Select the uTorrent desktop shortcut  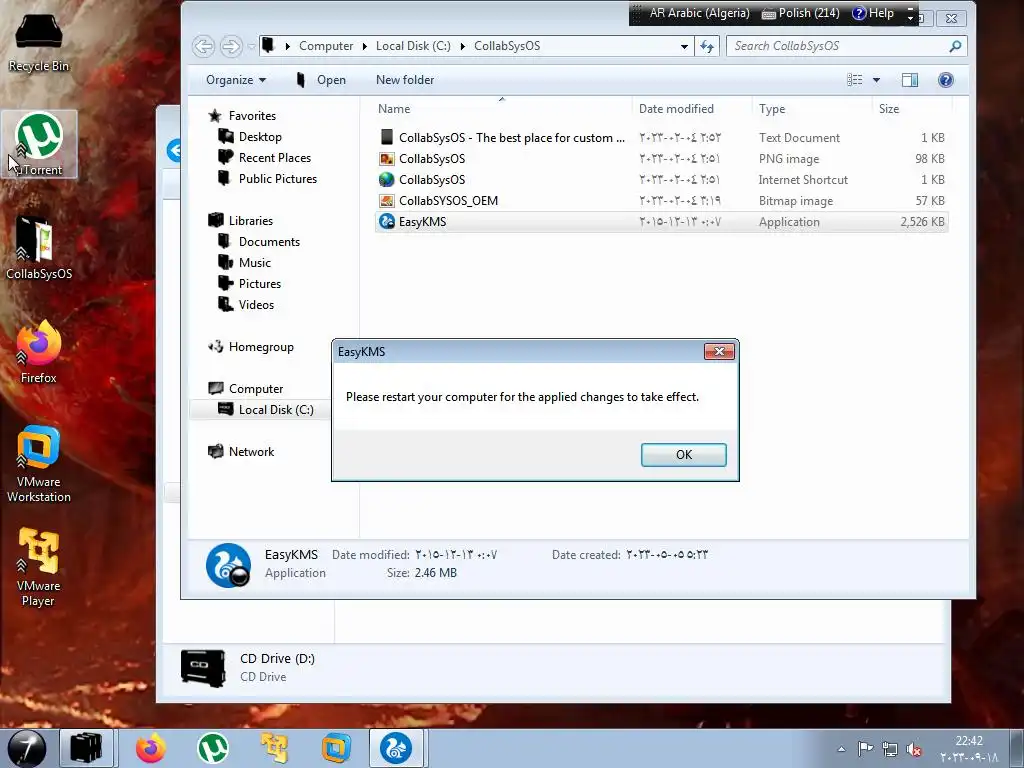(x=39, y=144)
